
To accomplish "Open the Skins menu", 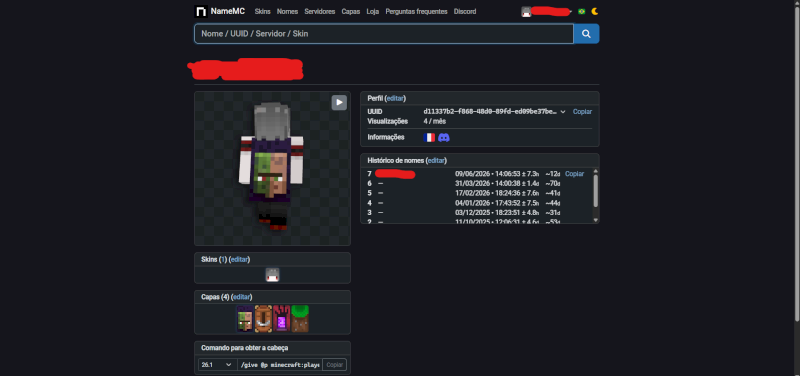I will pos(262,11).
